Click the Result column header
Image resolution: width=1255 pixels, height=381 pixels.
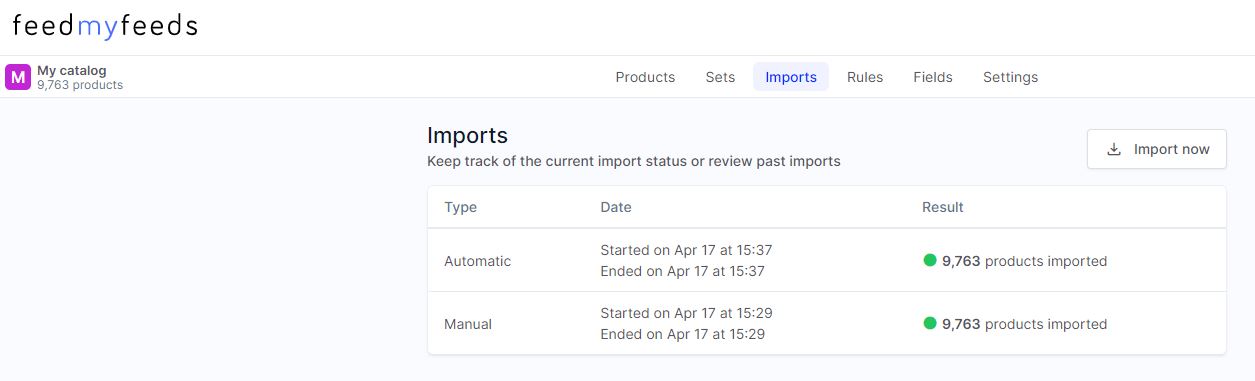pyautogui.click(x=943, y=207)
